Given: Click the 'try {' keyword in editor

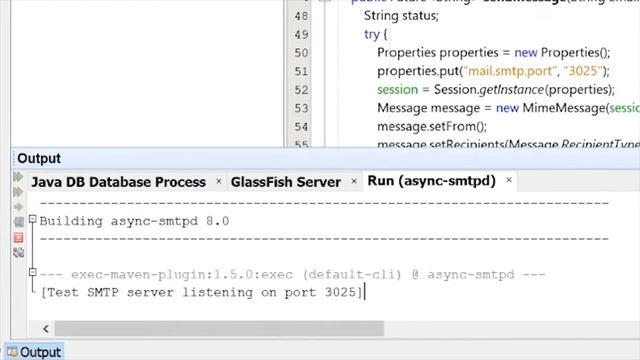Looking at the screenshot, I should tap(376, 34).
